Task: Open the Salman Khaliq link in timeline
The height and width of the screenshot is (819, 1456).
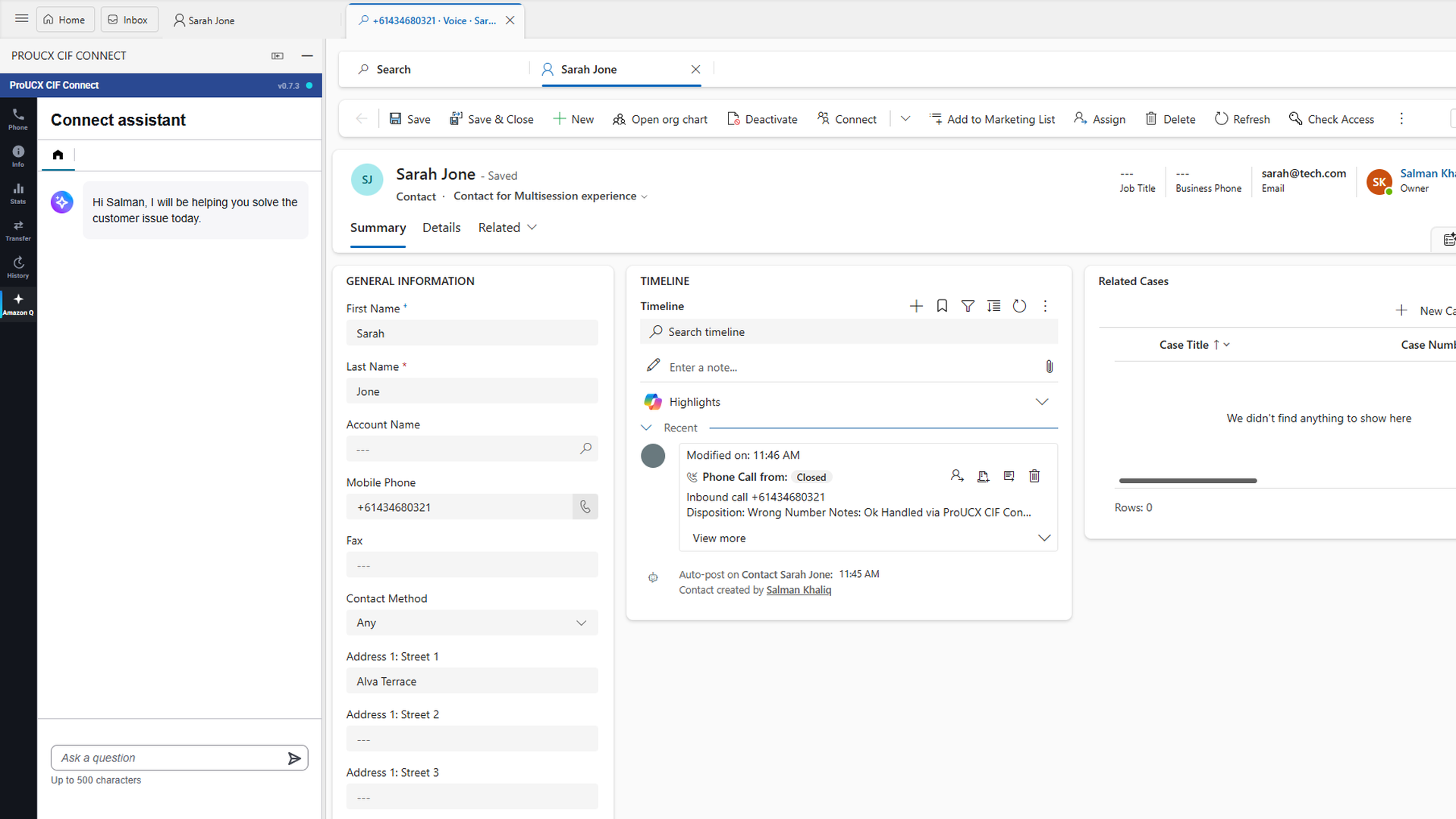Action: pos(799,590)
